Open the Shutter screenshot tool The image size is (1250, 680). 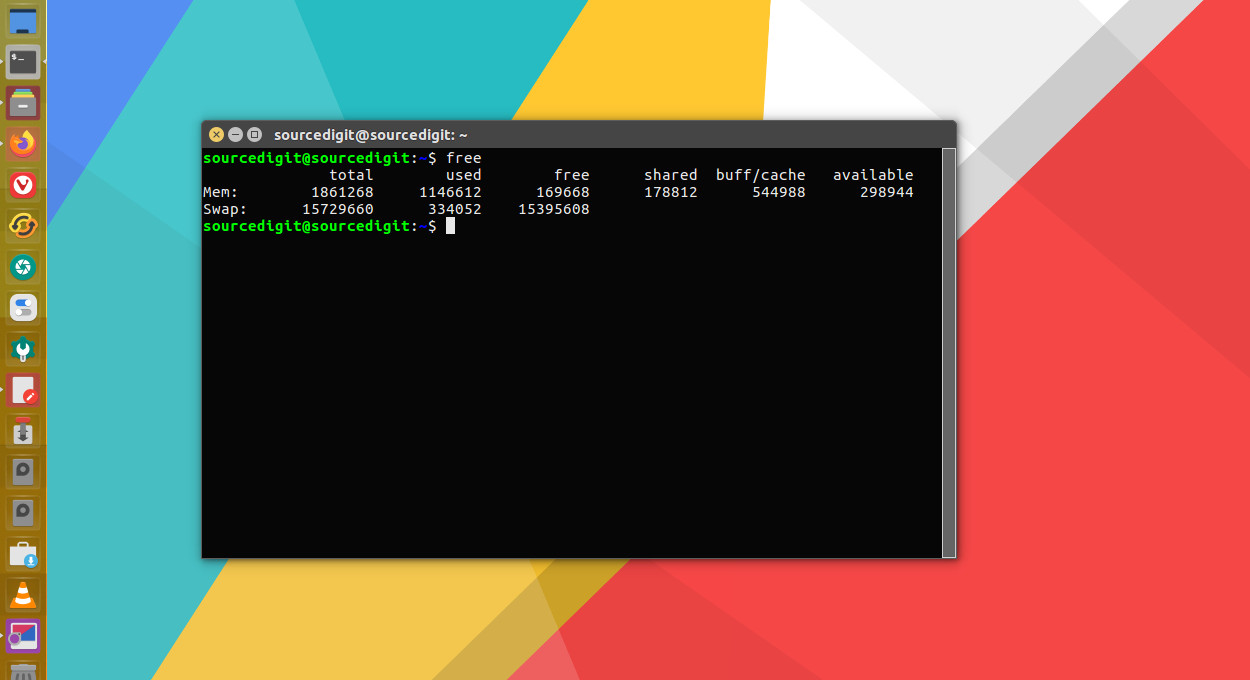pos(22,266)
